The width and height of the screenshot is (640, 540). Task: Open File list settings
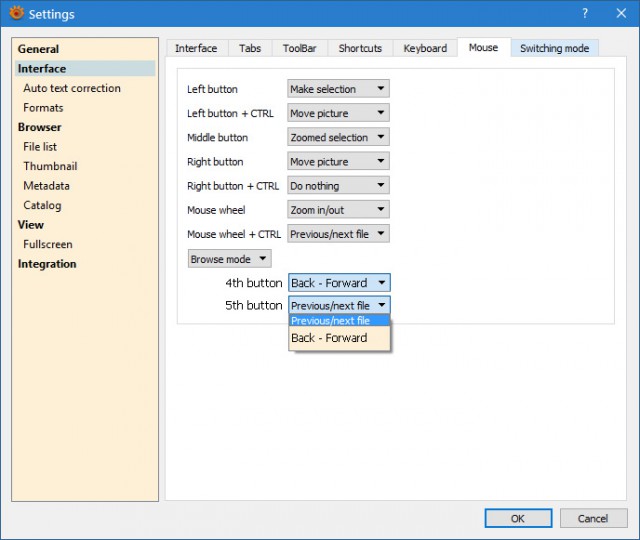40,147
